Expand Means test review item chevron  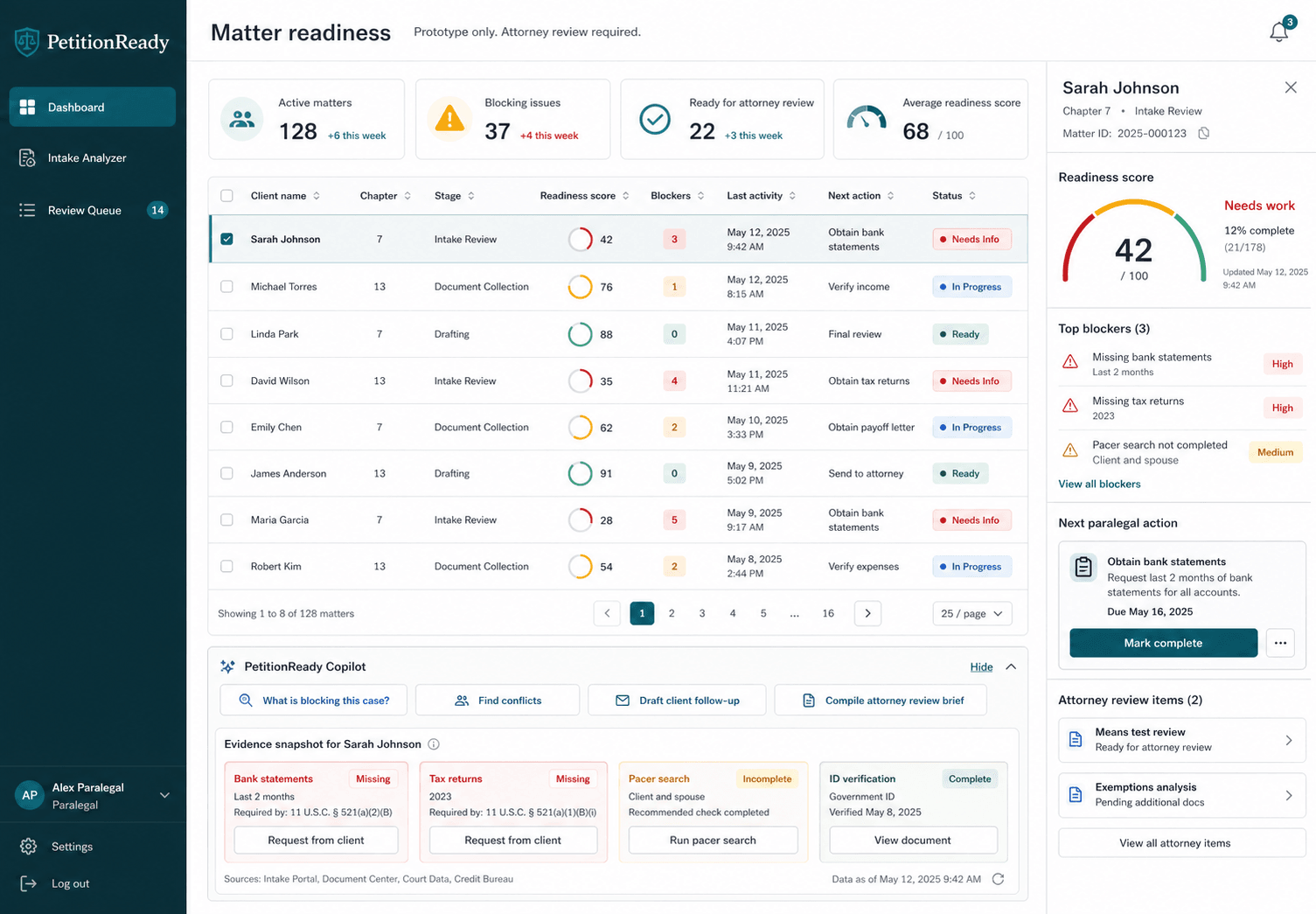(x=1289, y=740)
